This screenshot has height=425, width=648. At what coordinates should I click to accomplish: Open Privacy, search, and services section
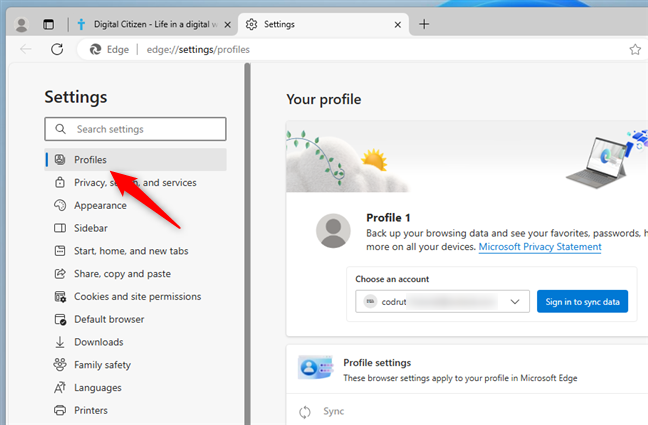(136, 182)
